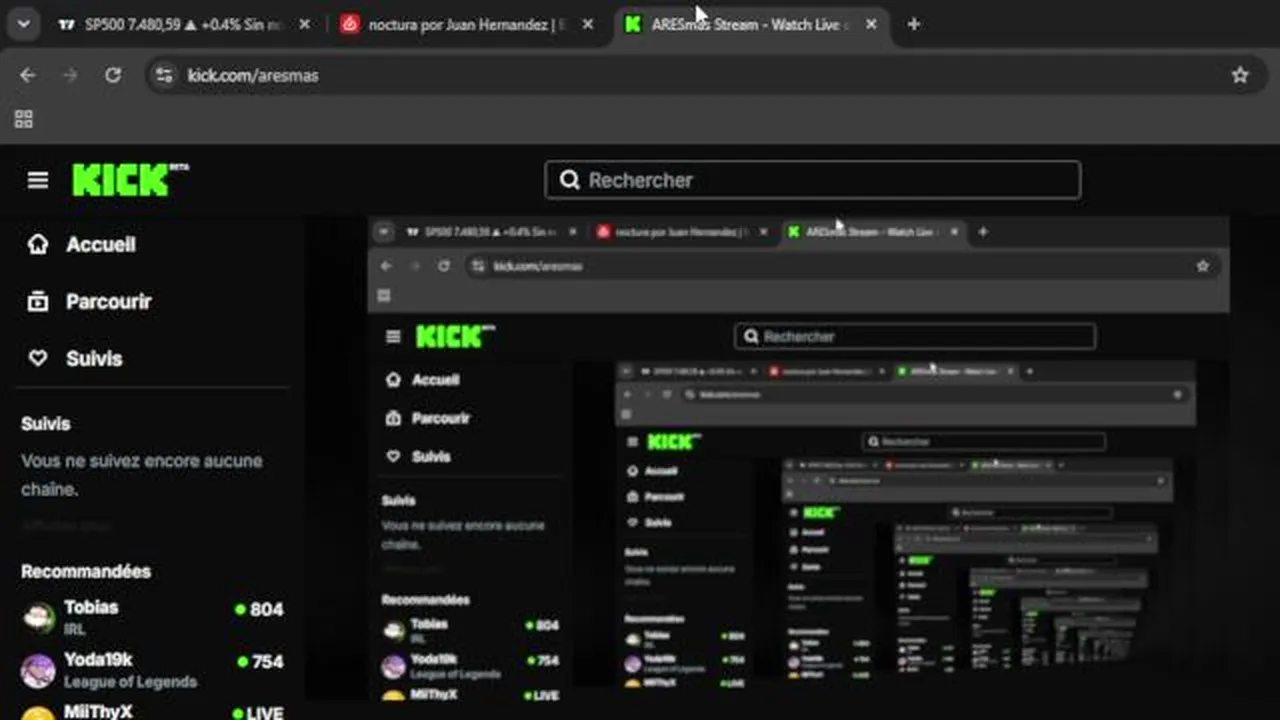Viewport: 1280px width, 720px height.
Task: Focus the Rechercher search field
Action: pos(813,180)
